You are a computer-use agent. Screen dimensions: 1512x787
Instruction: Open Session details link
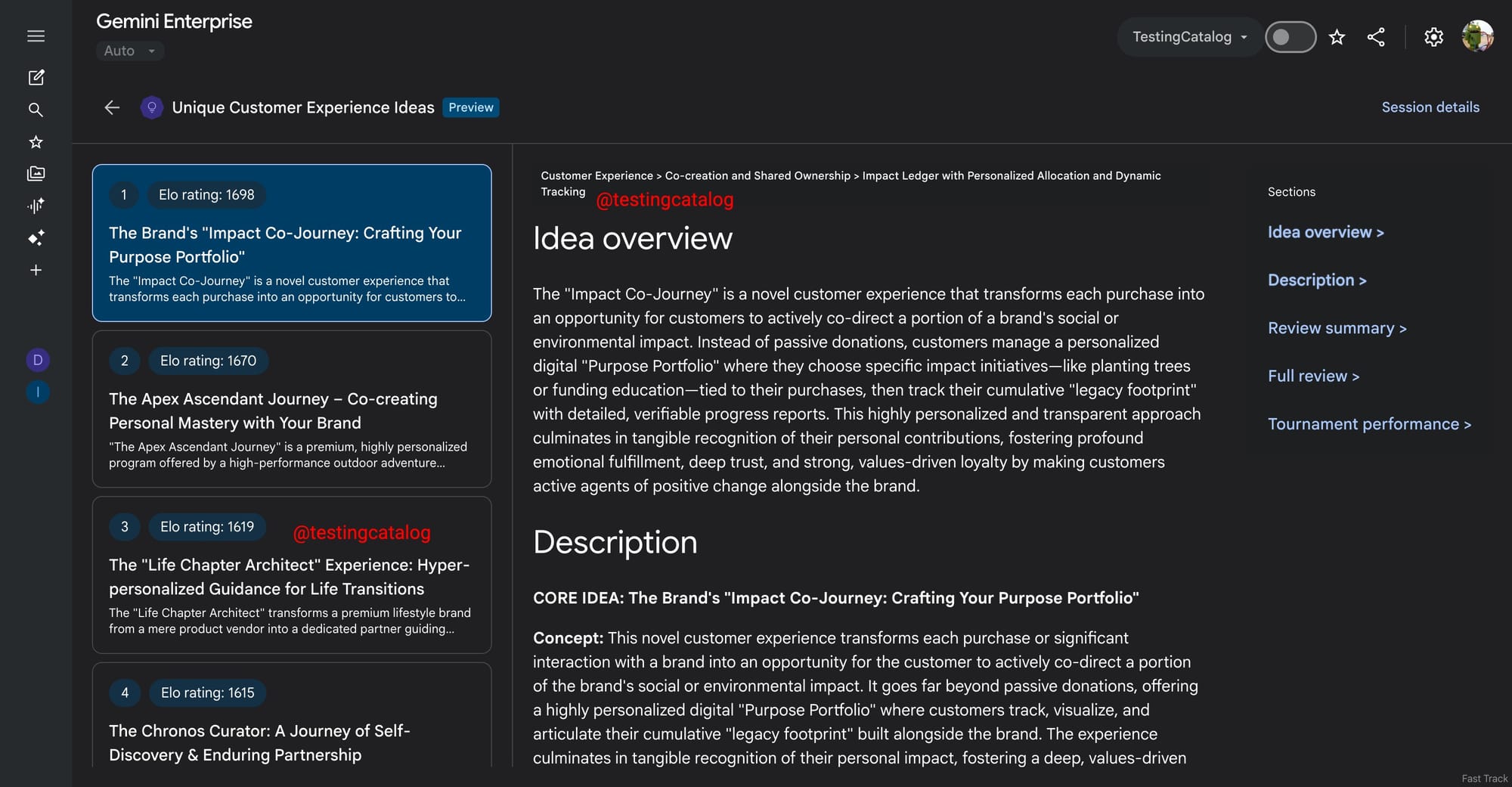point(1430,107)
